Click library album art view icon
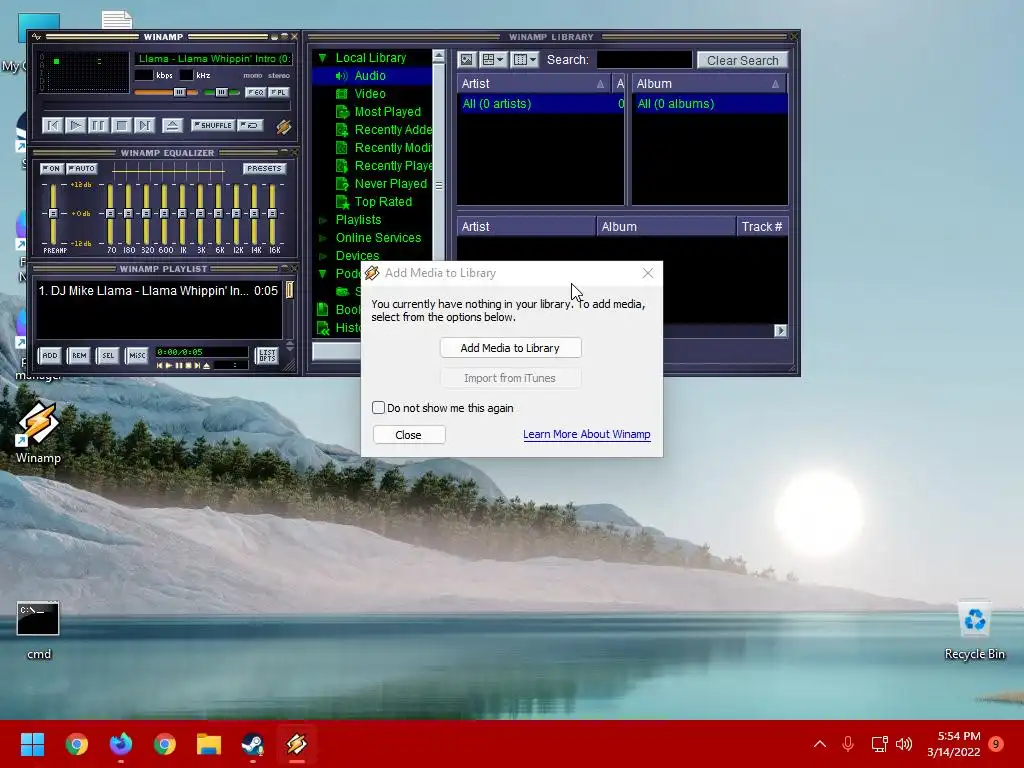The width and height of the screenshot is (1024, 768). pyautogui.click(x=466, y=60)
